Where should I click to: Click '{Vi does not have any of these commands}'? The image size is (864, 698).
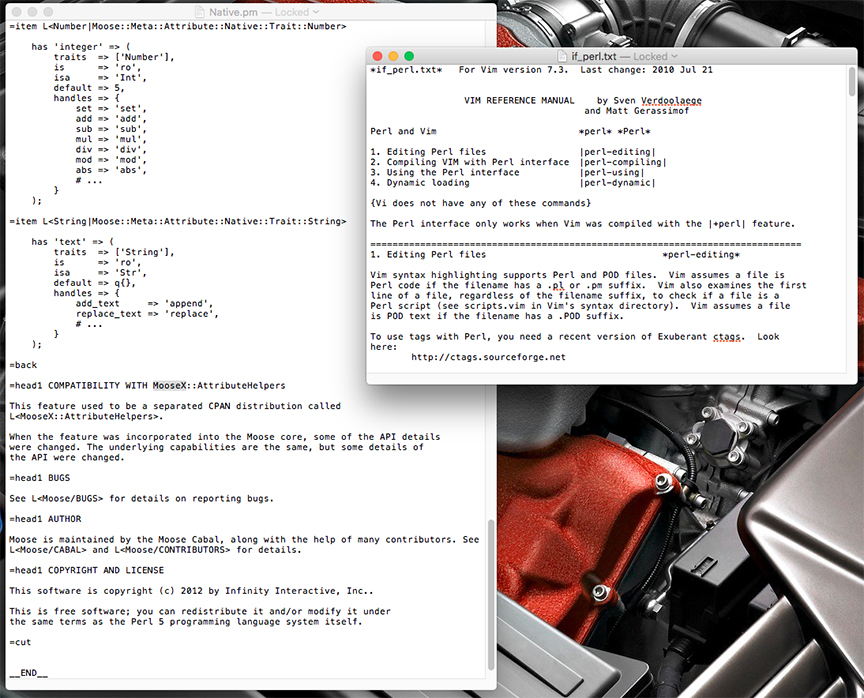[480, 203]
